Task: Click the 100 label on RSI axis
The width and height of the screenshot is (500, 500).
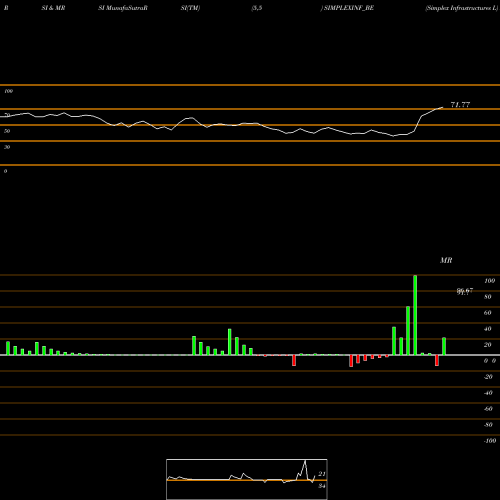Action: click(x=8, y=91)
